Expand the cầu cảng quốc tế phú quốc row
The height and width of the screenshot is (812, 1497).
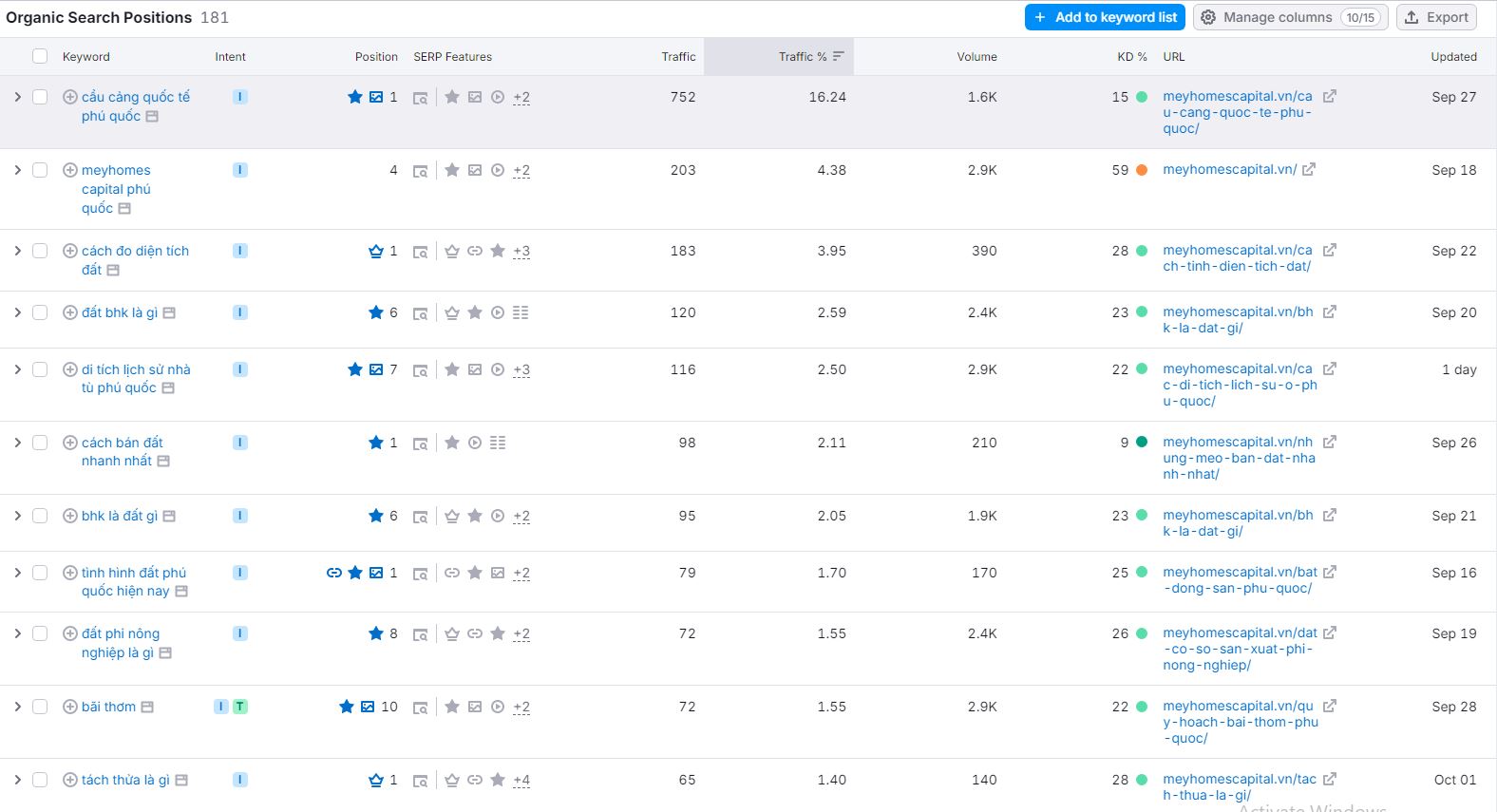(17, 97)
